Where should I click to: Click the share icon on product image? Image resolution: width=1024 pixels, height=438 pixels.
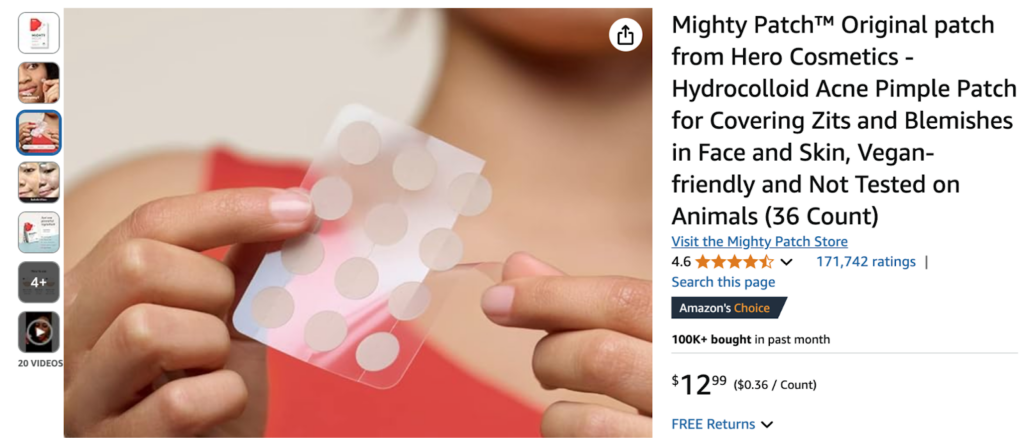tap(625, 35)
